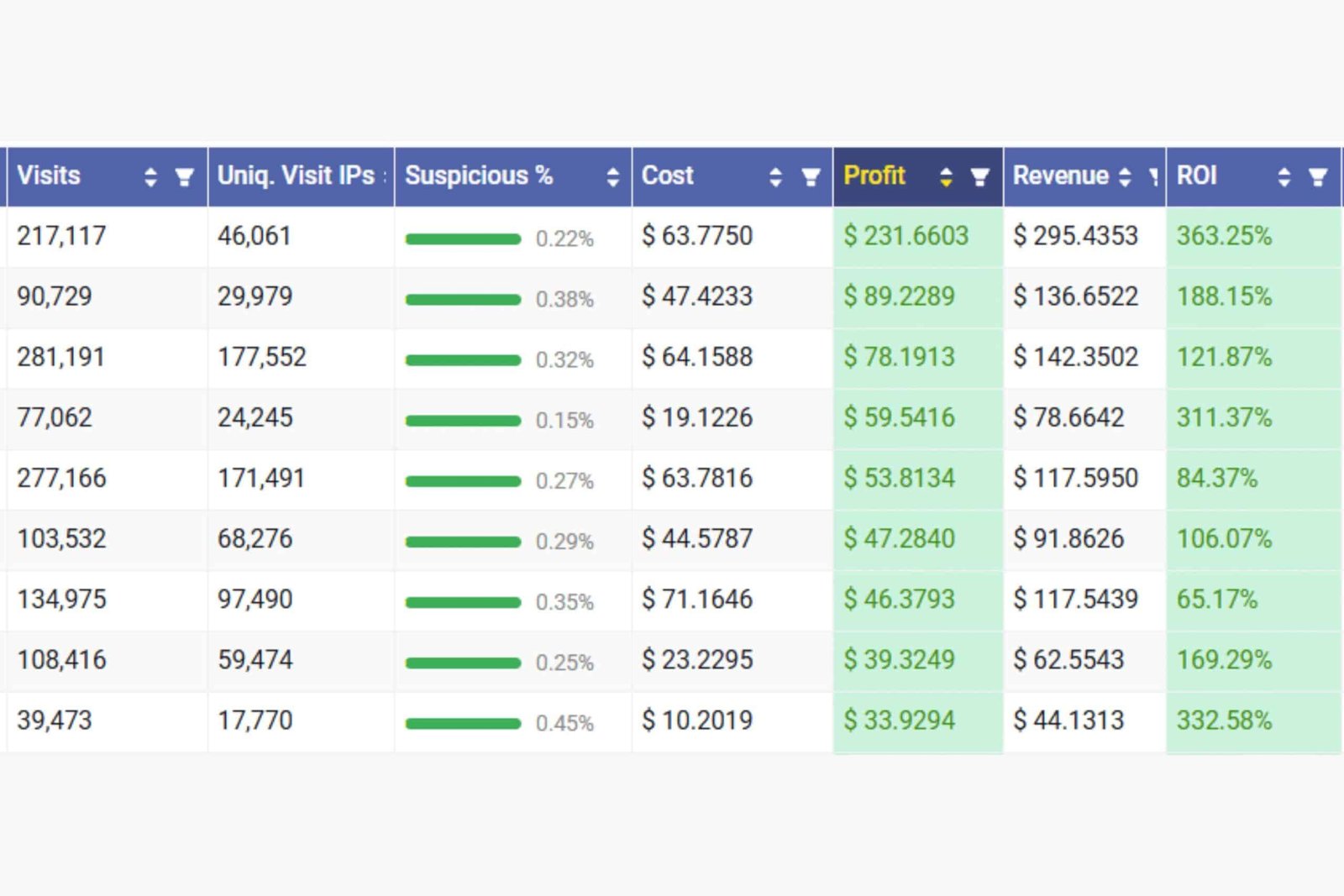
Task: Click the Visits column filter icon
Action: [184, 176]
